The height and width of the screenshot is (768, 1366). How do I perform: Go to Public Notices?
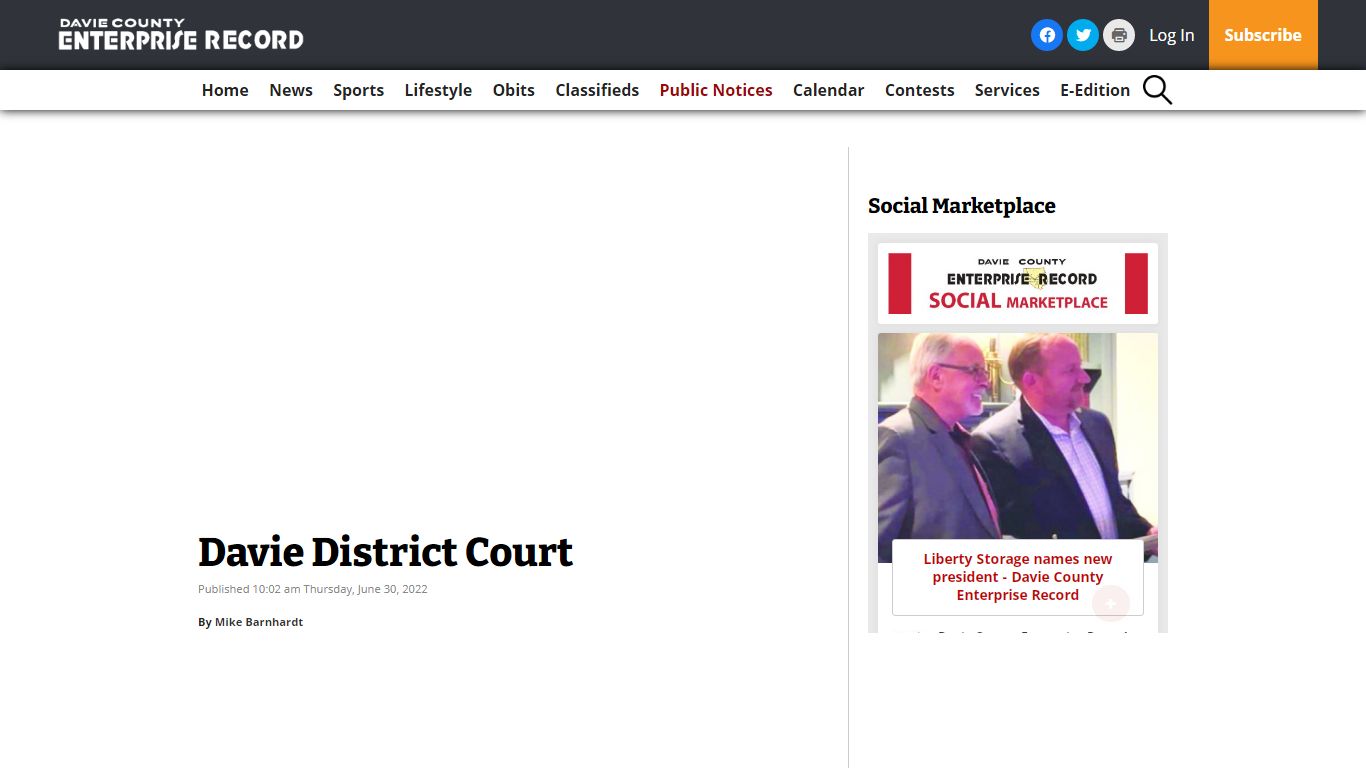coord(716,90)
